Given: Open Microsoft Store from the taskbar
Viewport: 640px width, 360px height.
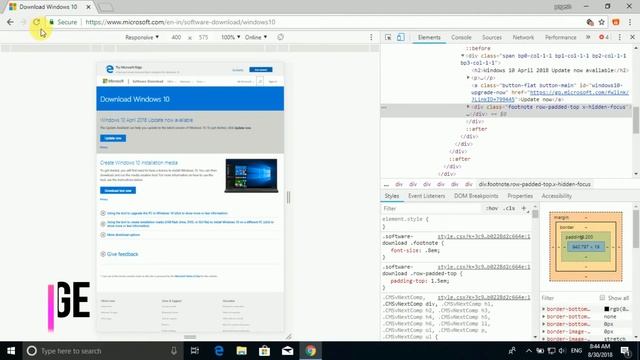Looking at the screenshot, I should point(264,351).
